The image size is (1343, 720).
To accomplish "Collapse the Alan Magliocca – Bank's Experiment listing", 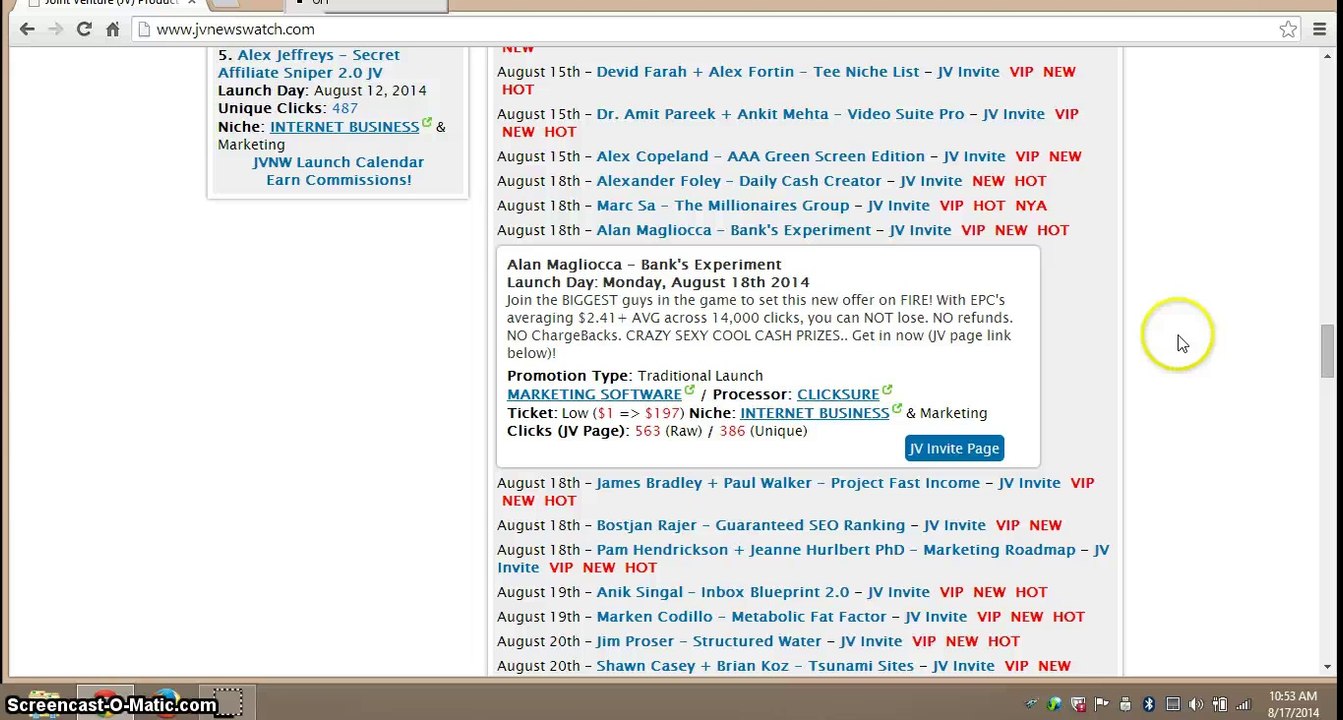I will [x=734, y=230].
